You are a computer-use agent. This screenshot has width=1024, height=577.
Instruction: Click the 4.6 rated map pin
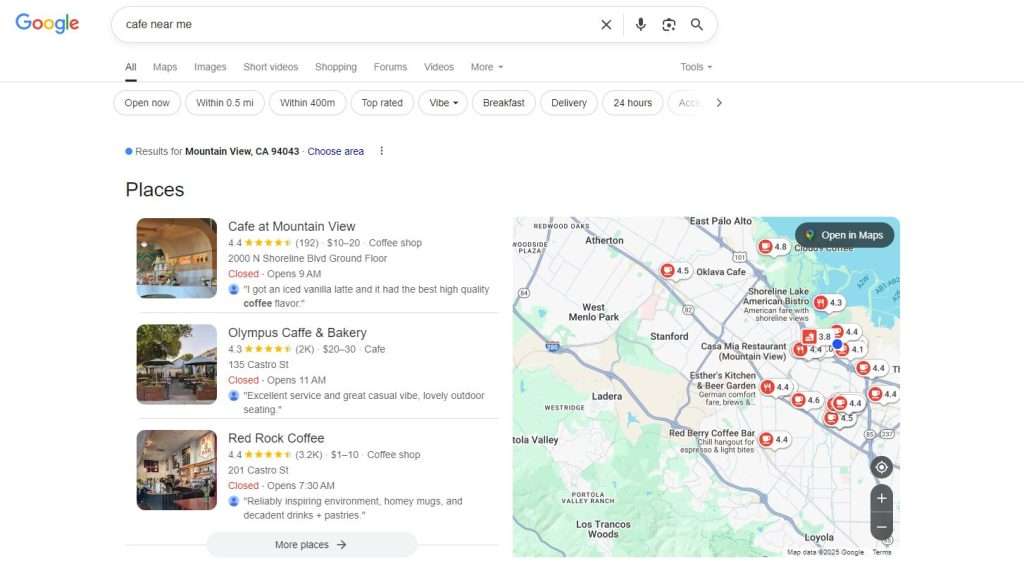point(806,400)
